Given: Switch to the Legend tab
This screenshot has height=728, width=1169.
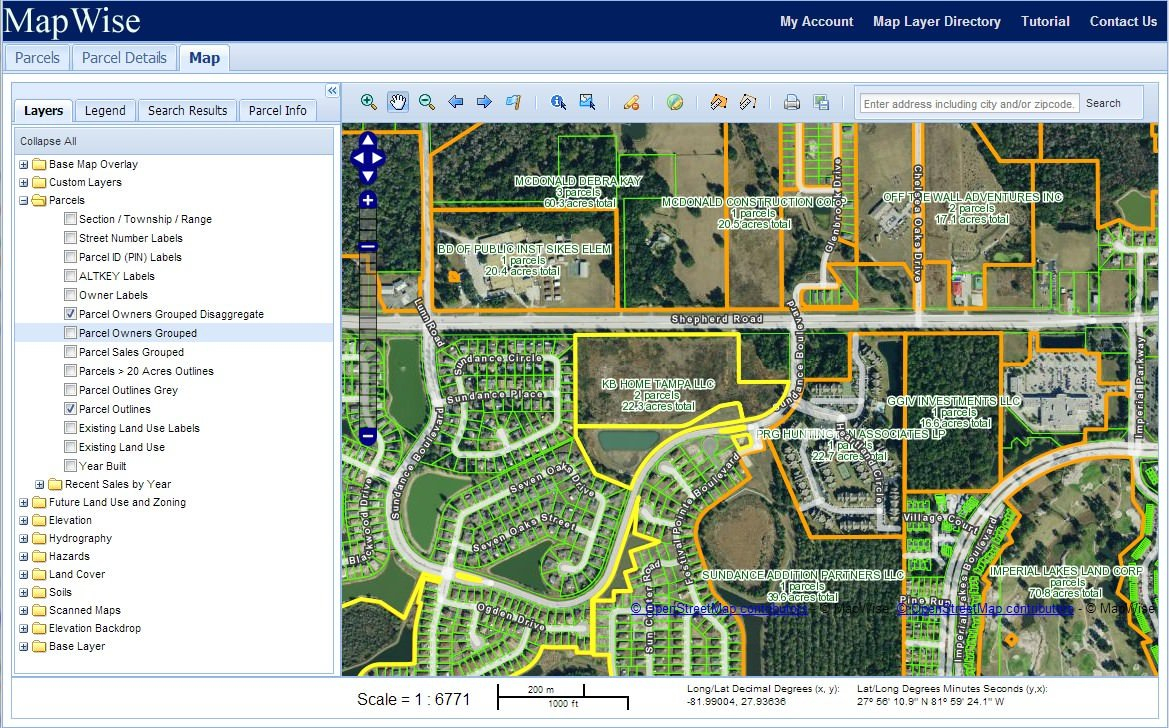Looking at the screenshot, I should tap(105, 111).
